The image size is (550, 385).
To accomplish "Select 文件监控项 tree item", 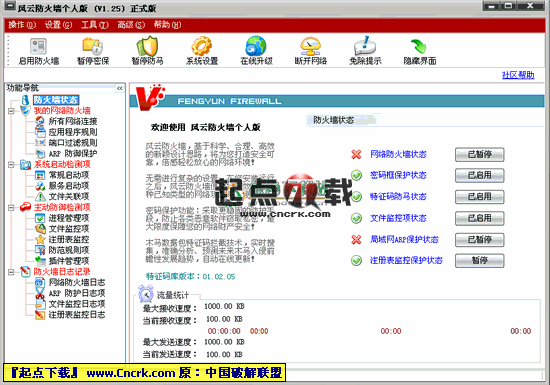I will click(69, 229).
